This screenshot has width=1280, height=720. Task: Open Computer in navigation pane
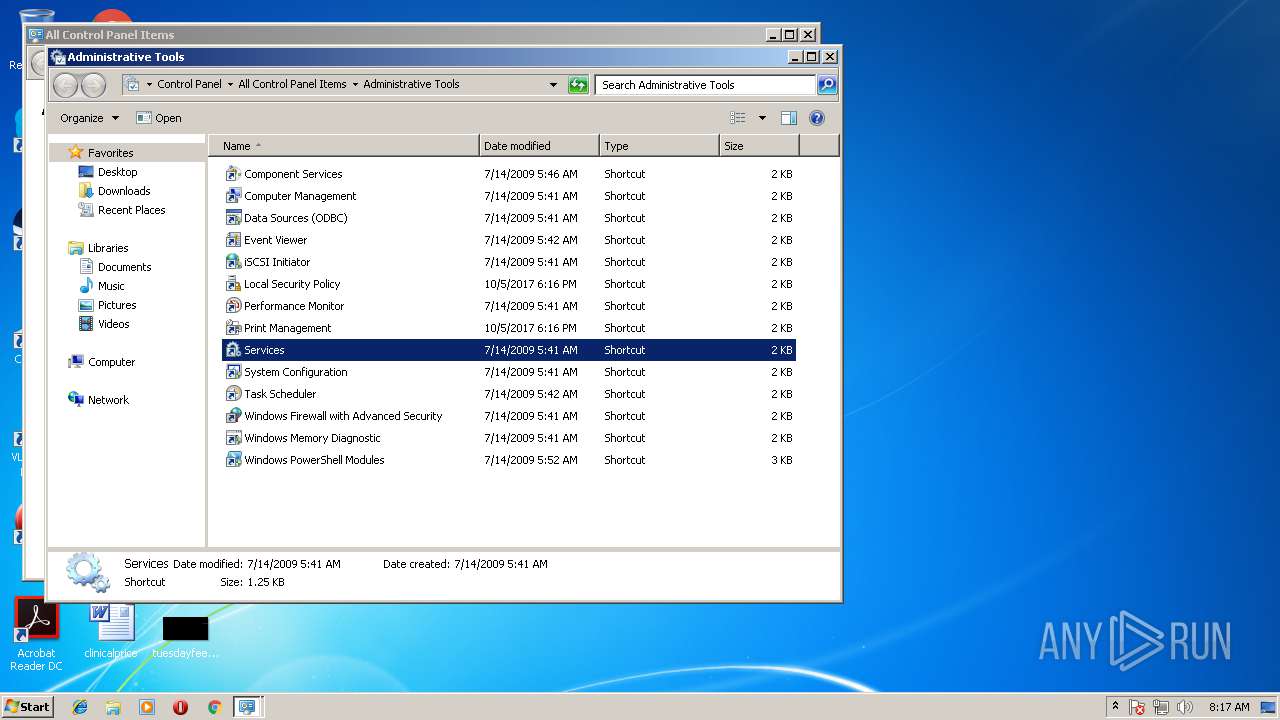tap(111, 362)
